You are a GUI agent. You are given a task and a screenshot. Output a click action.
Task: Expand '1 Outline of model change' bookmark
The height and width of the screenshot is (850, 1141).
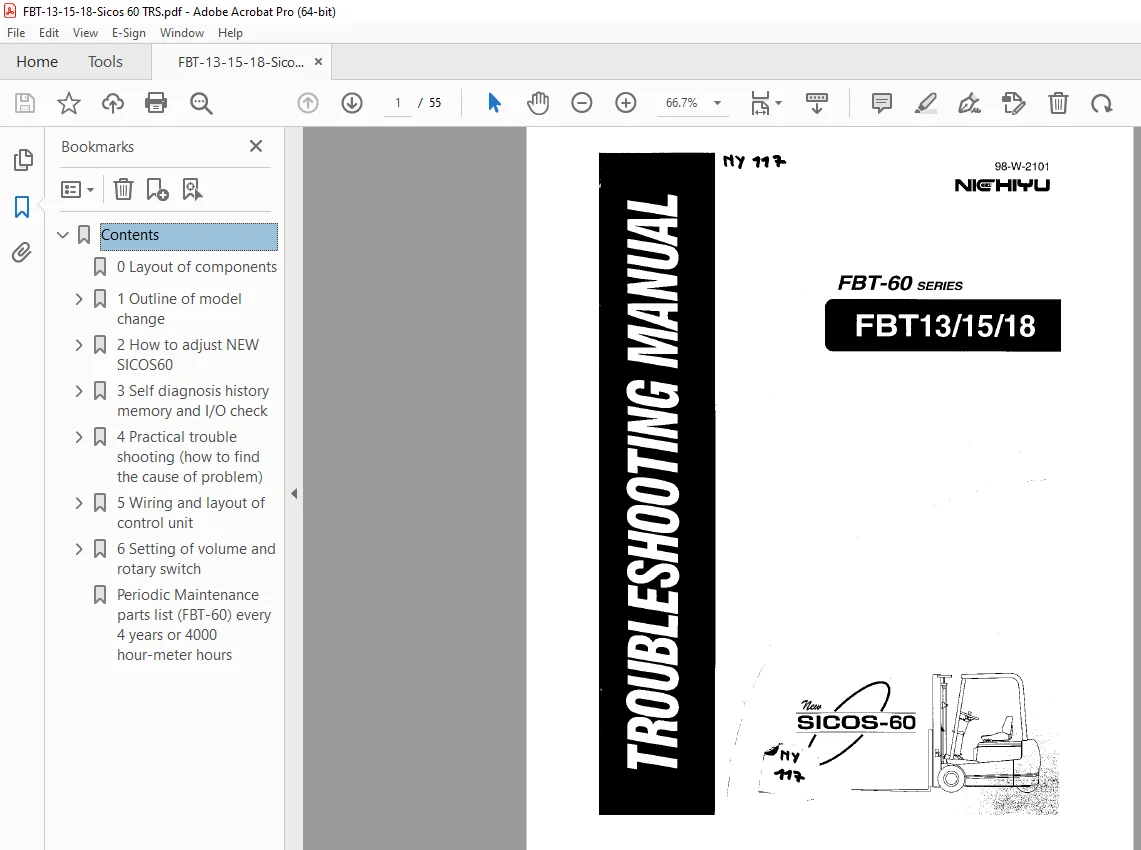pyautogui.click(x=79, y=299)
